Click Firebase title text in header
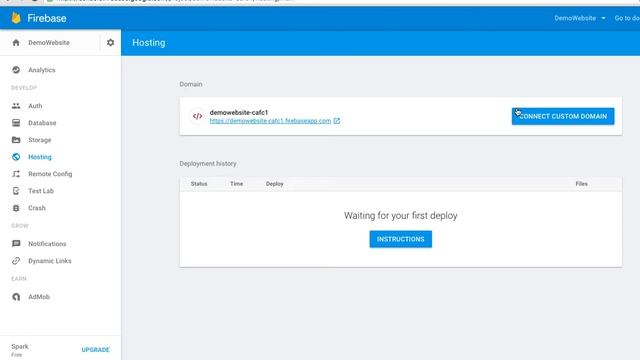 tap(47, 18)
